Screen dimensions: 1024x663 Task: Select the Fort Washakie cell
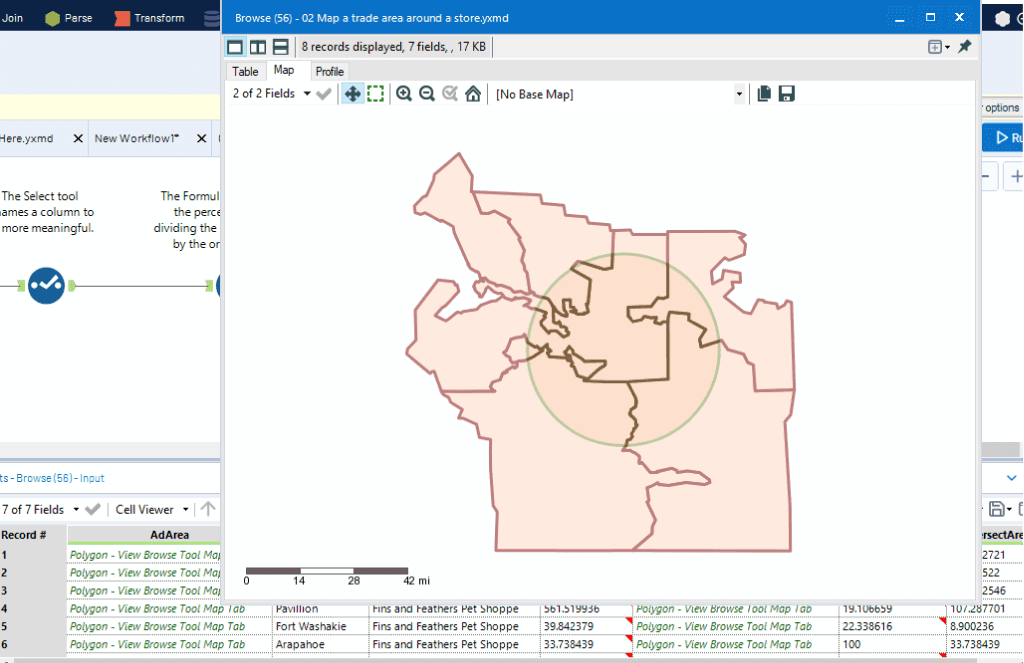pyautogui.click(x=310, y=627)
